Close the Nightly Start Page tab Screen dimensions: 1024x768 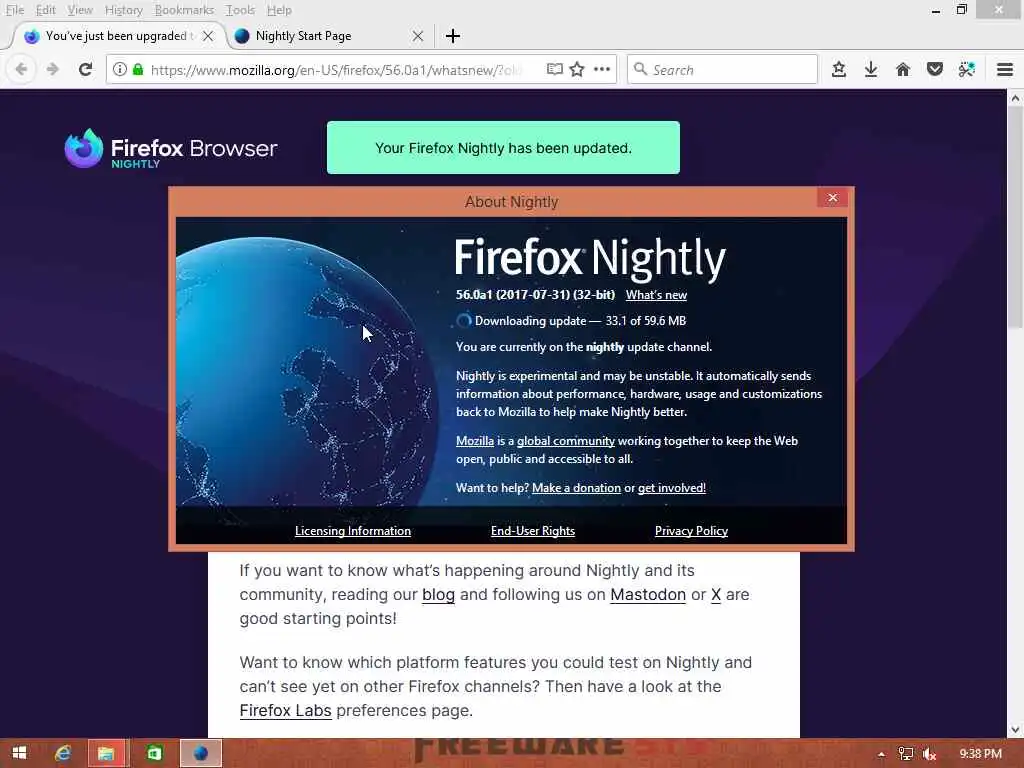[x=418, y=36]
